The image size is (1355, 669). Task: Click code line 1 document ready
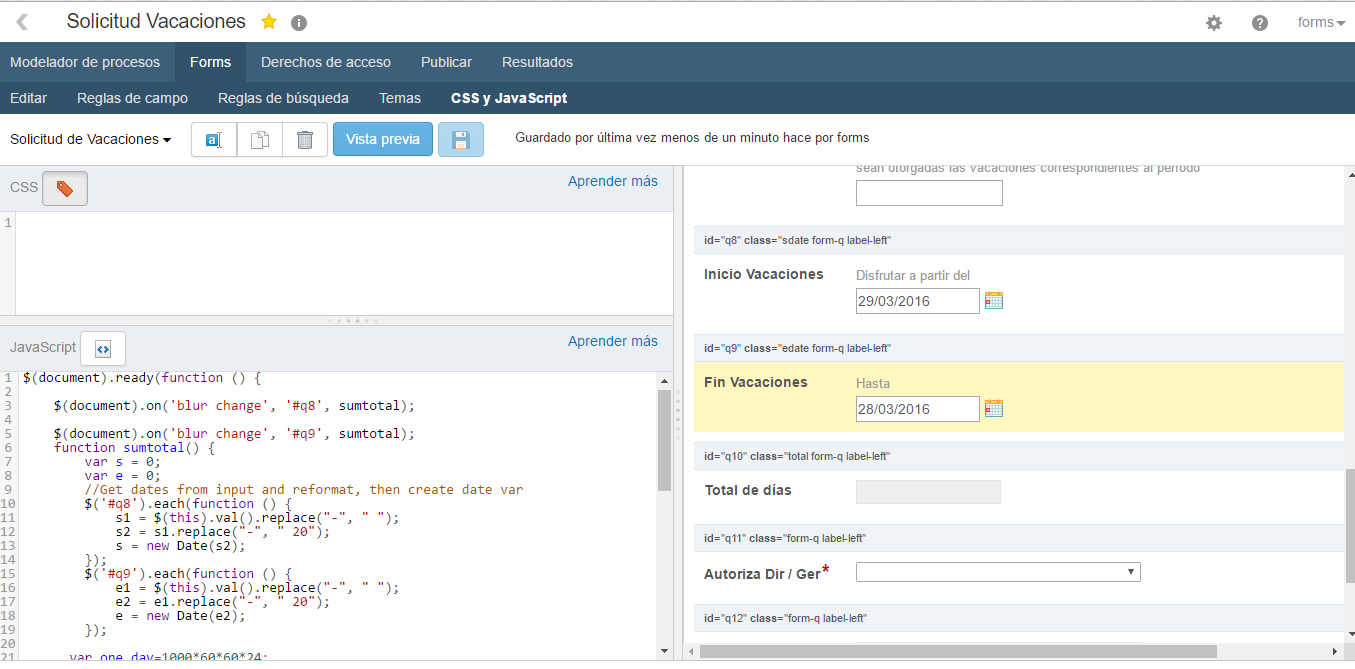pos(141,377)
